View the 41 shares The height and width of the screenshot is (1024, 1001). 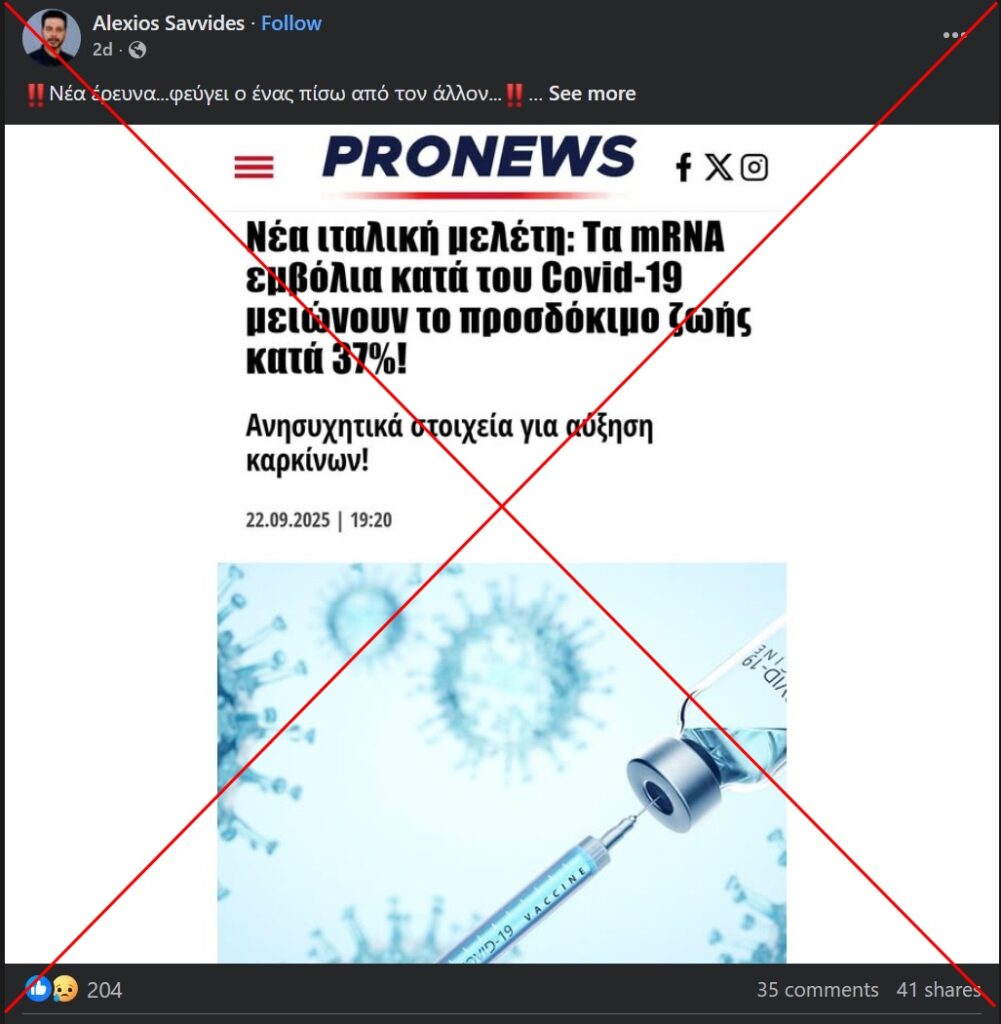click(x=938, y=989)
